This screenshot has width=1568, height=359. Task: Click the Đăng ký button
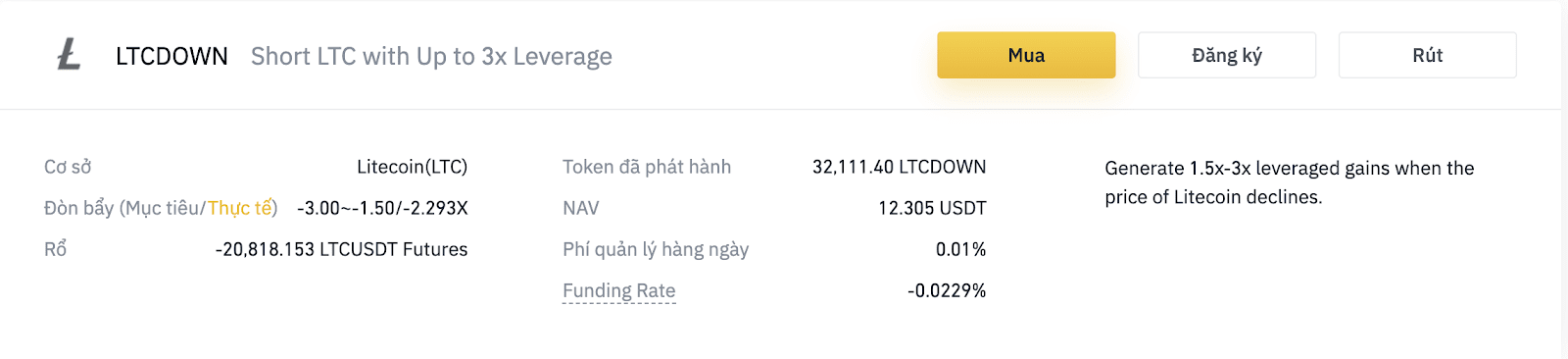(1227, 55)
